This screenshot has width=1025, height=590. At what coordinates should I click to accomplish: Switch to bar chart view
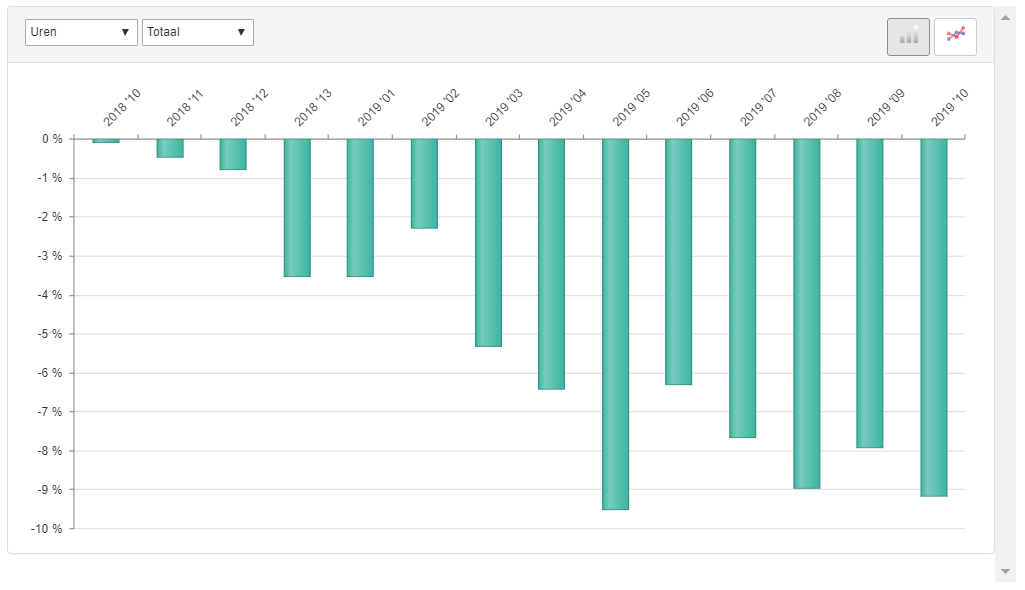(x=908, y=37)
